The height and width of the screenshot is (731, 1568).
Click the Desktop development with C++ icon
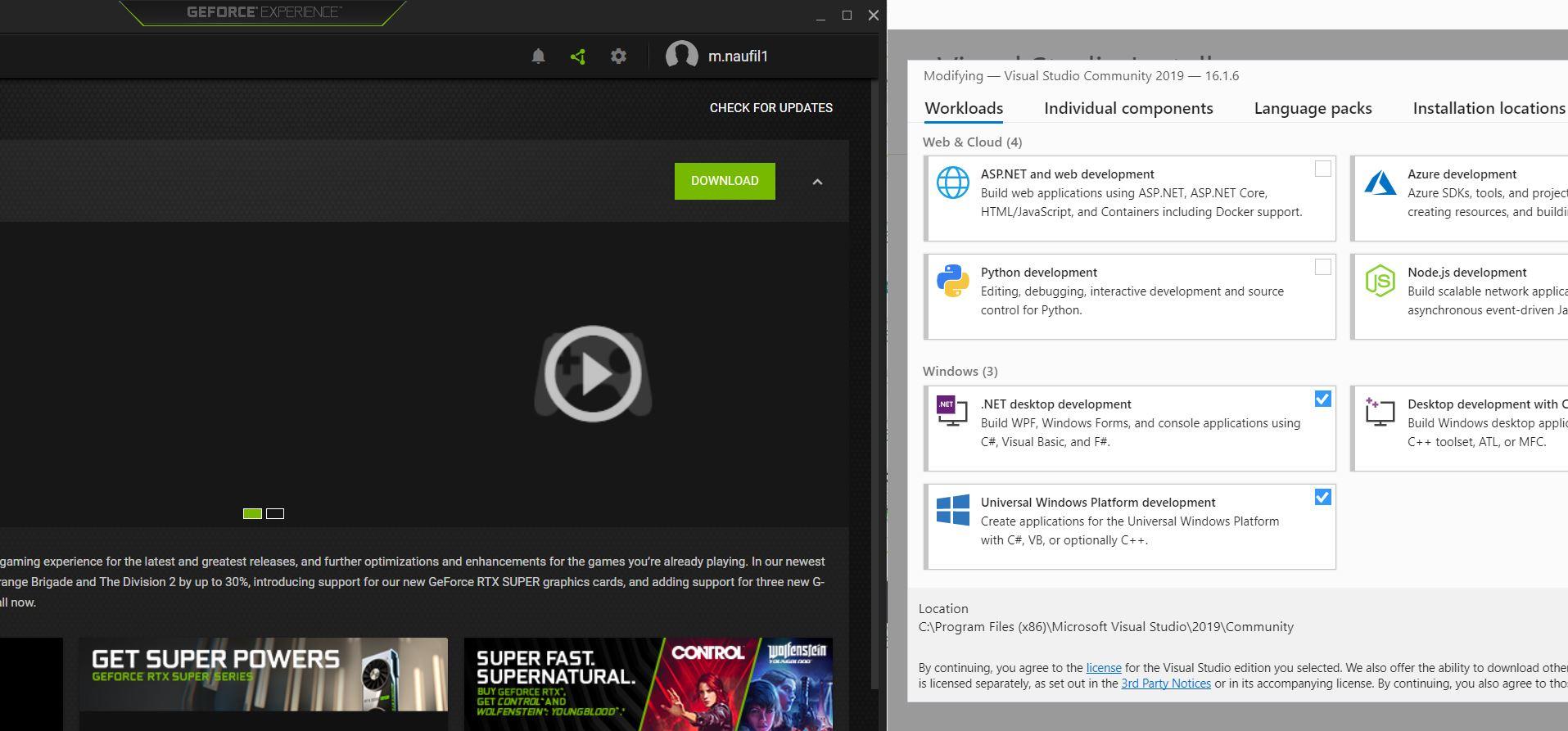point(1380,412)
